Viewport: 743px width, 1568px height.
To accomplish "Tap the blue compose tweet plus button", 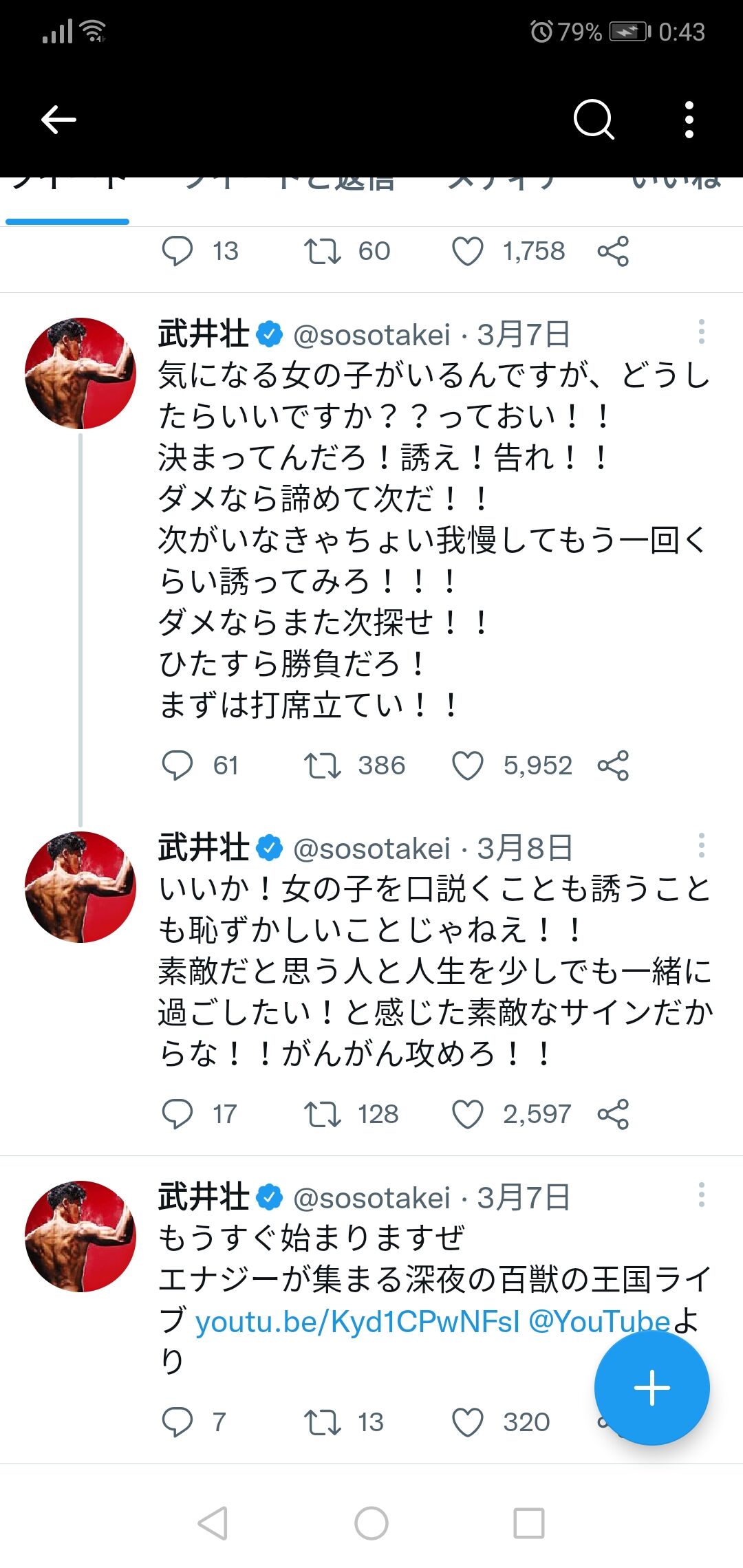I will coord(652,1388).
